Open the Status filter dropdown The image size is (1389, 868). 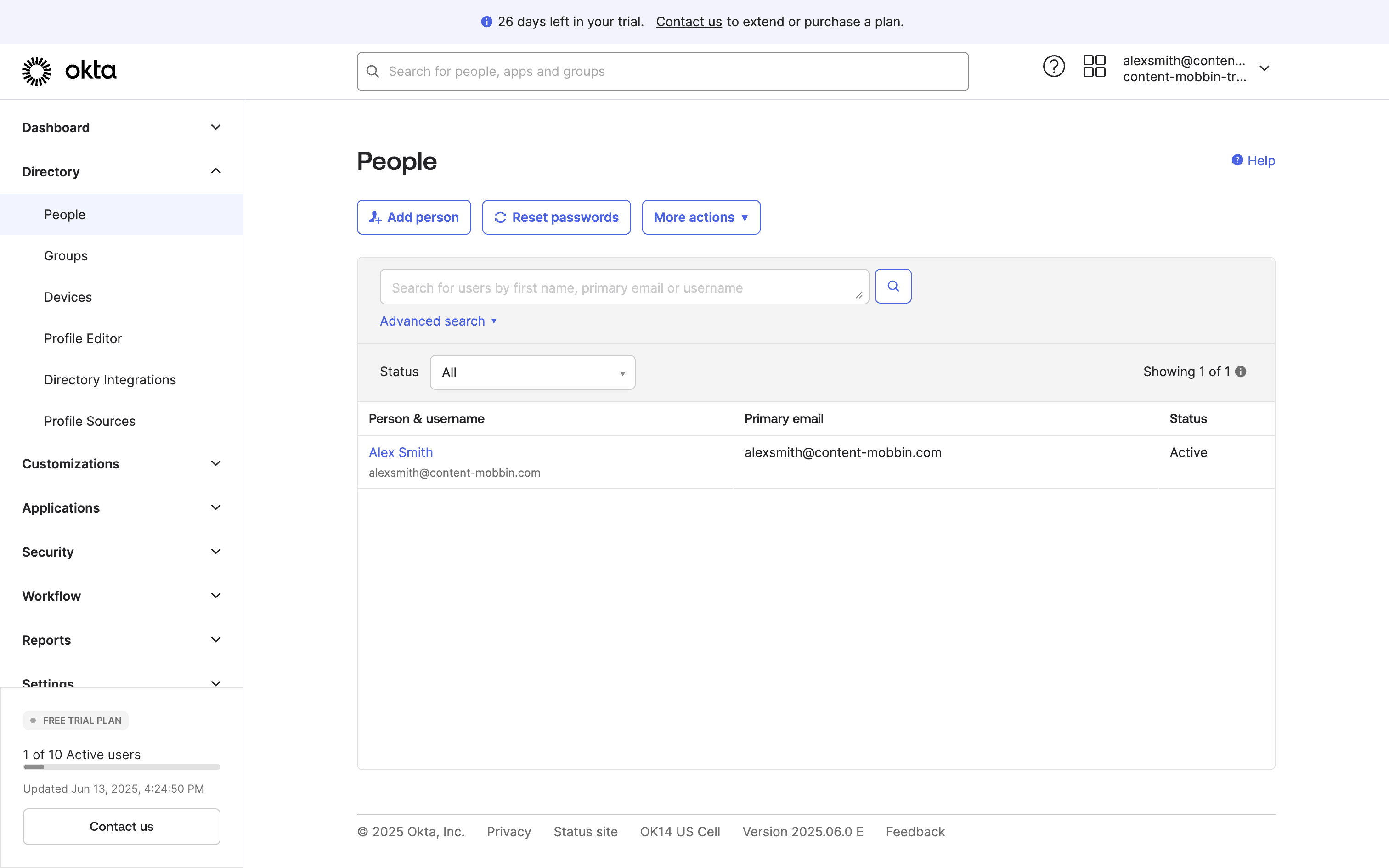[x=532, y=372]
